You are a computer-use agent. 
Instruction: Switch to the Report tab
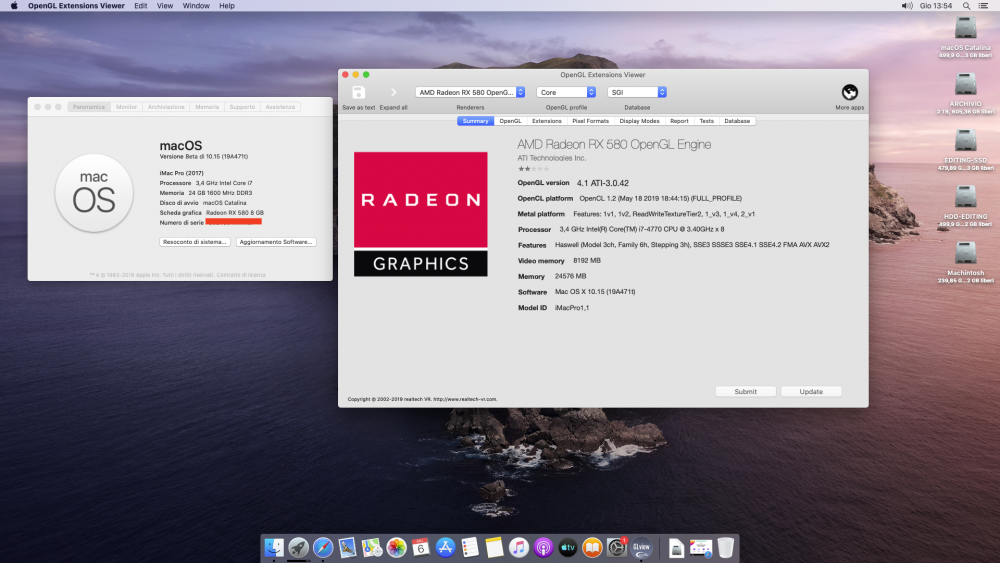click(x=679, y=121)
